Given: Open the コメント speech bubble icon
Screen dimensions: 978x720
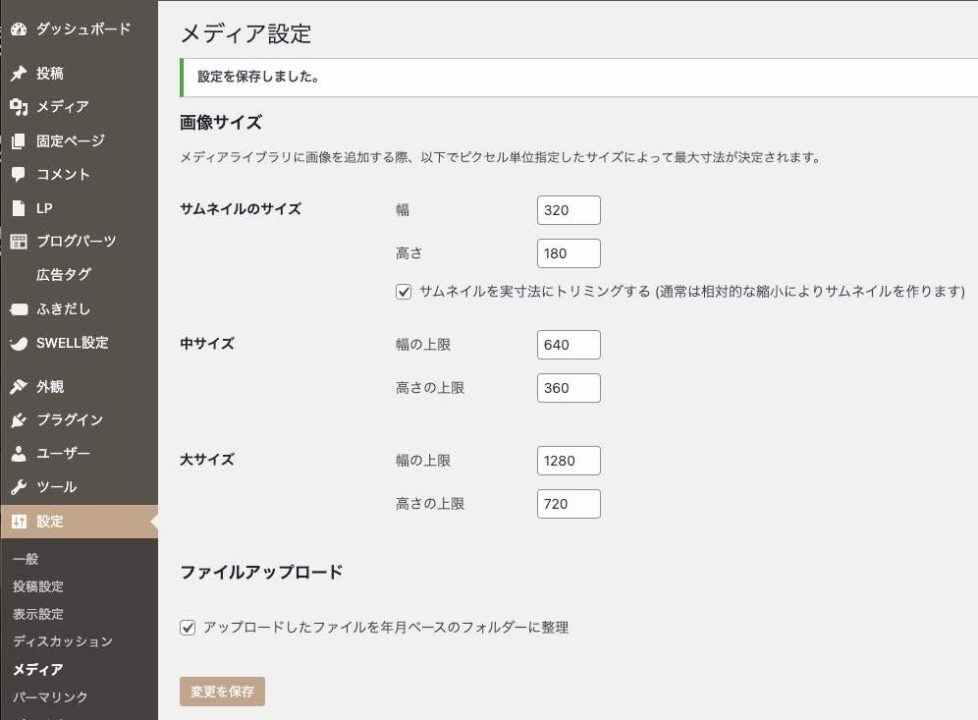Looking at the screenshot, I should [x=19, y=174].
